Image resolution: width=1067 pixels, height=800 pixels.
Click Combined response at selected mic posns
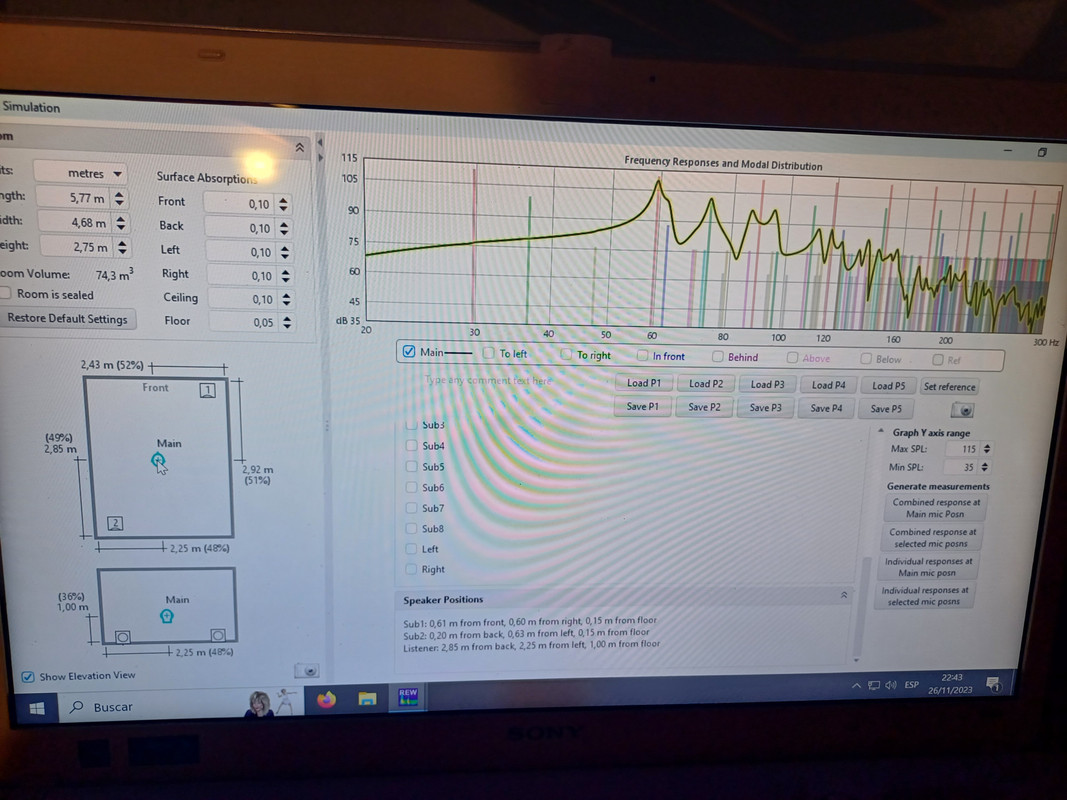[932, 537]
